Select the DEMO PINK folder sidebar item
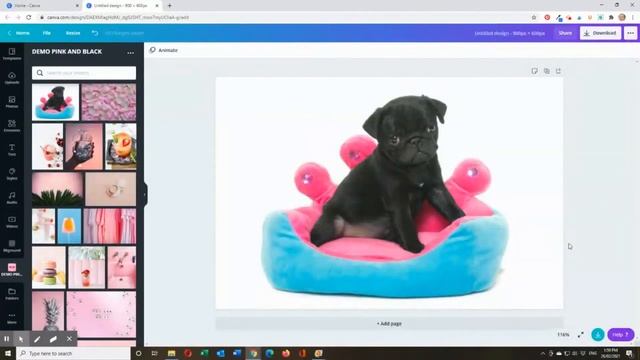Image resolution: width=640 pixels, height=360 pixels. click(12, 270)
